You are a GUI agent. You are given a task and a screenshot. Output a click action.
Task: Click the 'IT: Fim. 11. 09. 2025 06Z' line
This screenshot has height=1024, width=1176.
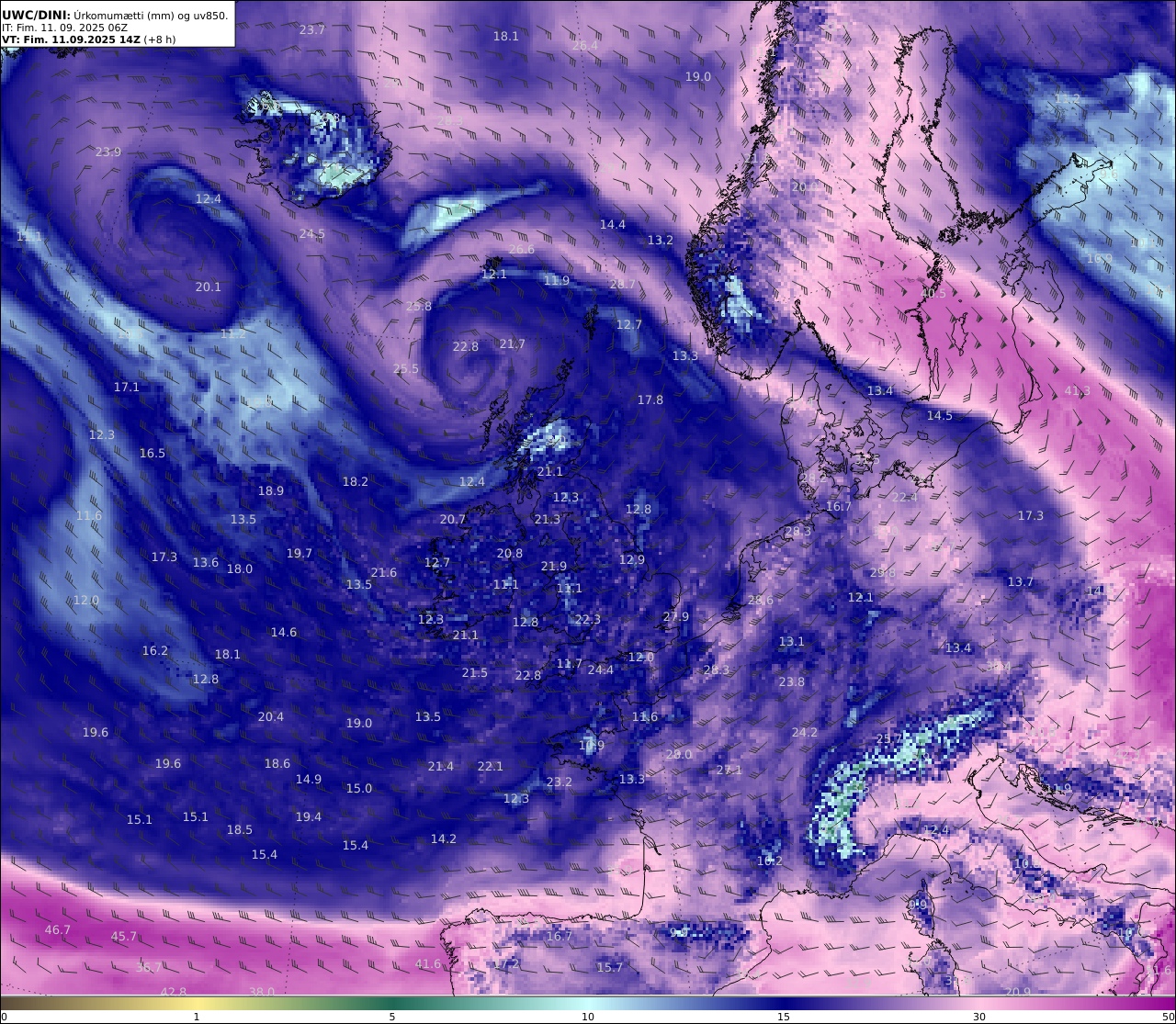click(x=65, y=28)
